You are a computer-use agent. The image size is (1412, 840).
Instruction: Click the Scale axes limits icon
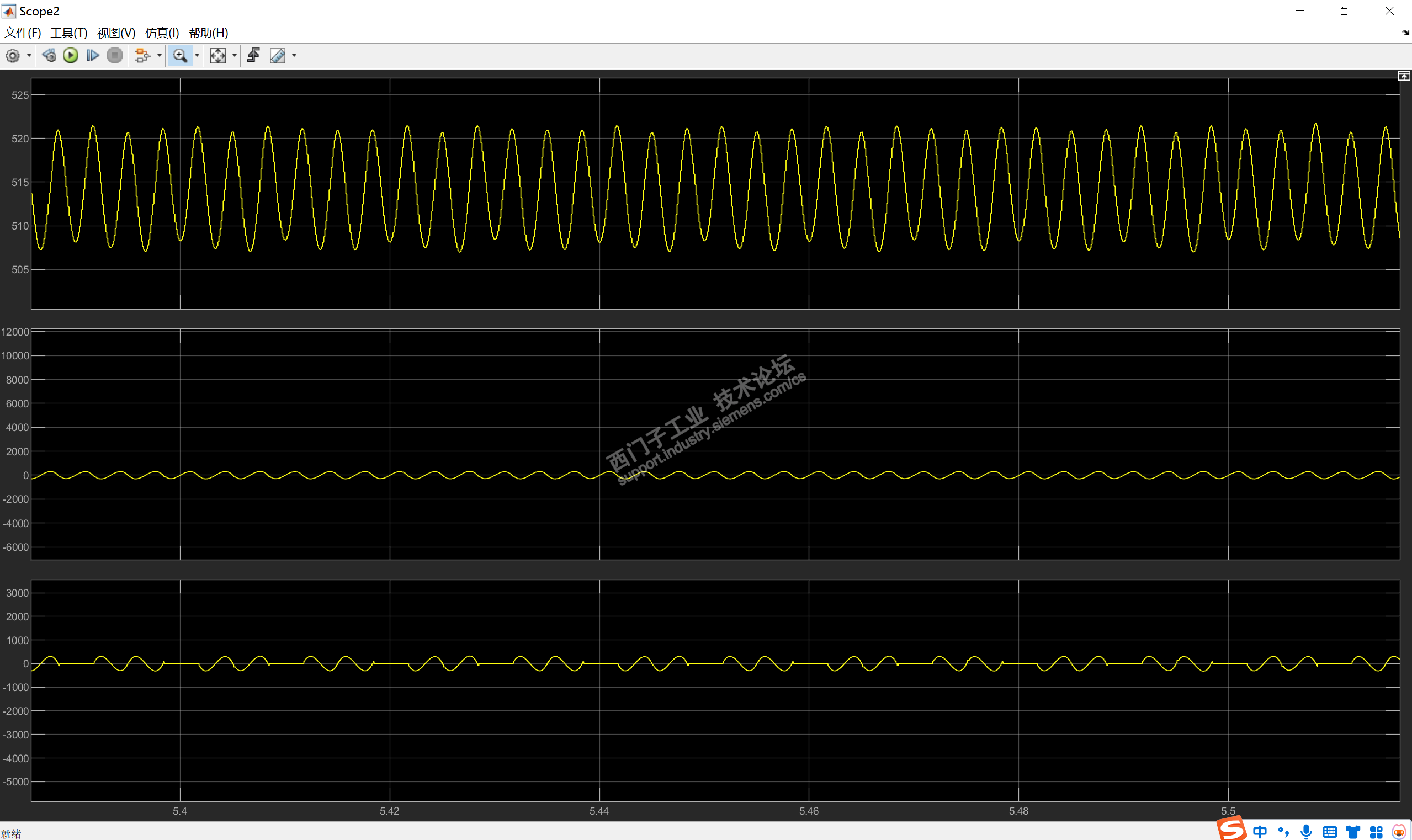click(x=217, y=56)
